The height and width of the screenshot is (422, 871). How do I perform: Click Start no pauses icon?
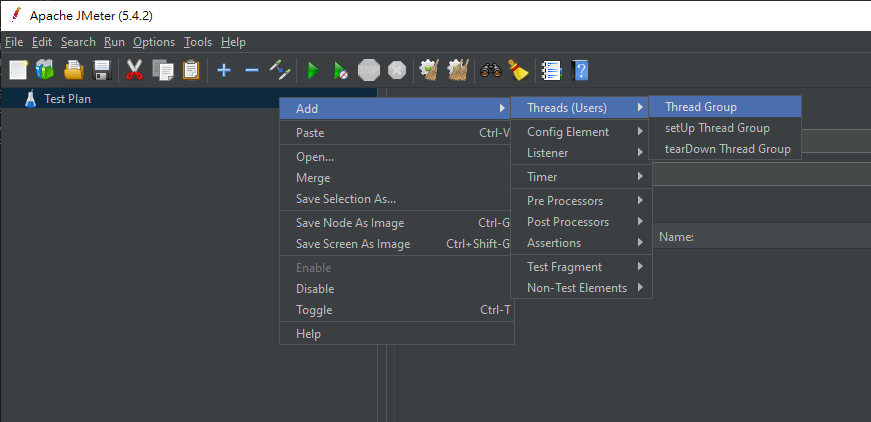[341, 71]
